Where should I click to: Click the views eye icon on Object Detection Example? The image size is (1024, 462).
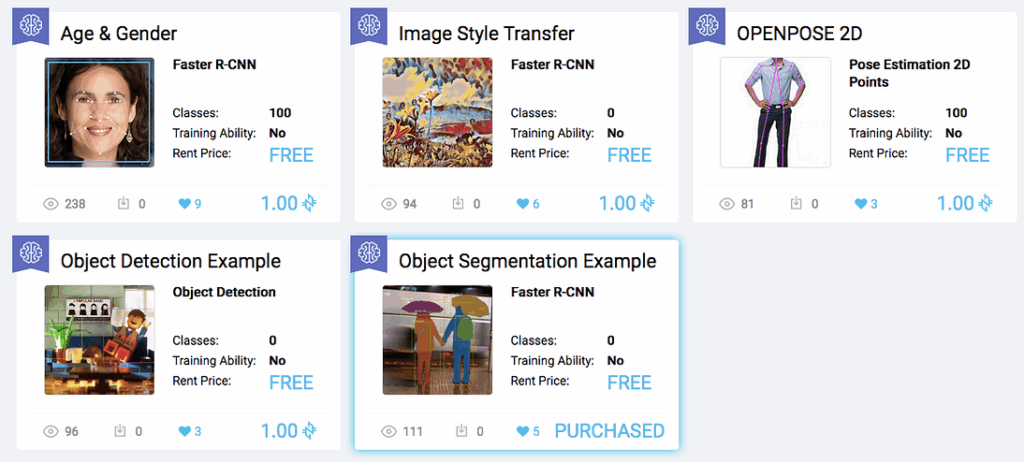51,431
